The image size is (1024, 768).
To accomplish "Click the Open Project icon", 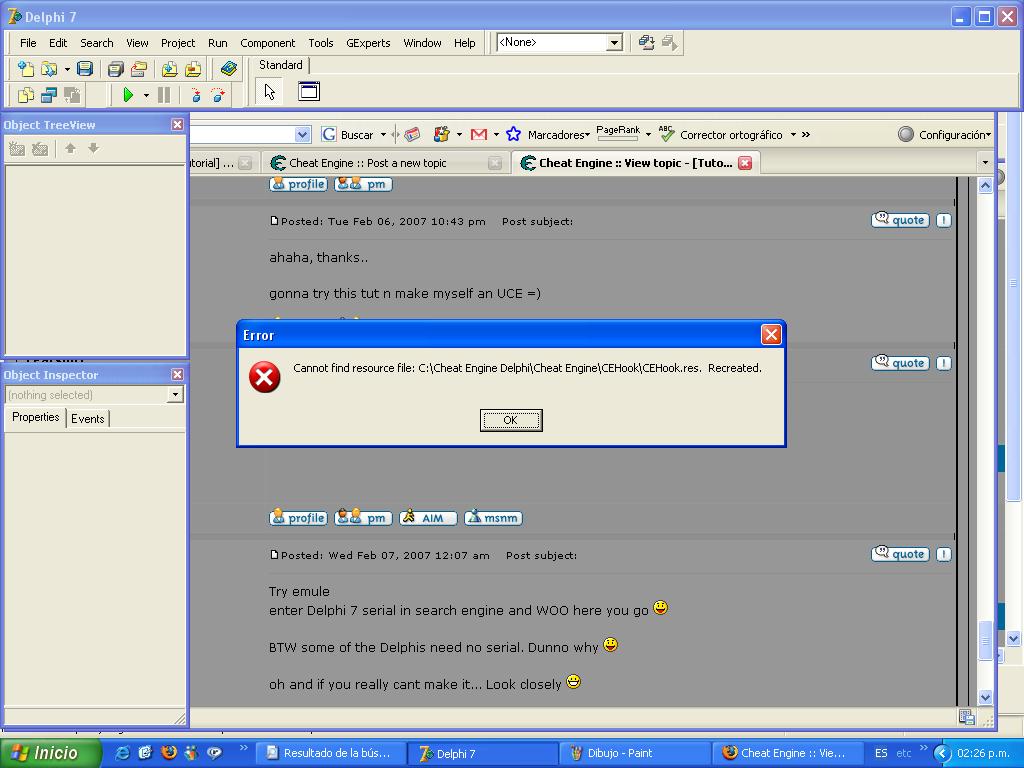I will click(138, 69).
